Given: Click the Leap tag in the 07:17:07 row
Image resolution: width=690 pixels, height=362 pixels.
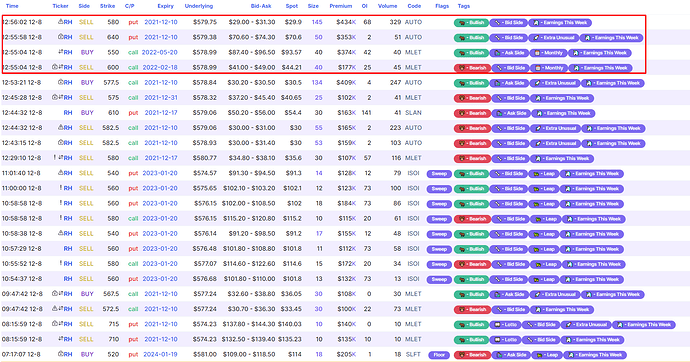Looking at the screenshot, I should [x=547, y=355].
